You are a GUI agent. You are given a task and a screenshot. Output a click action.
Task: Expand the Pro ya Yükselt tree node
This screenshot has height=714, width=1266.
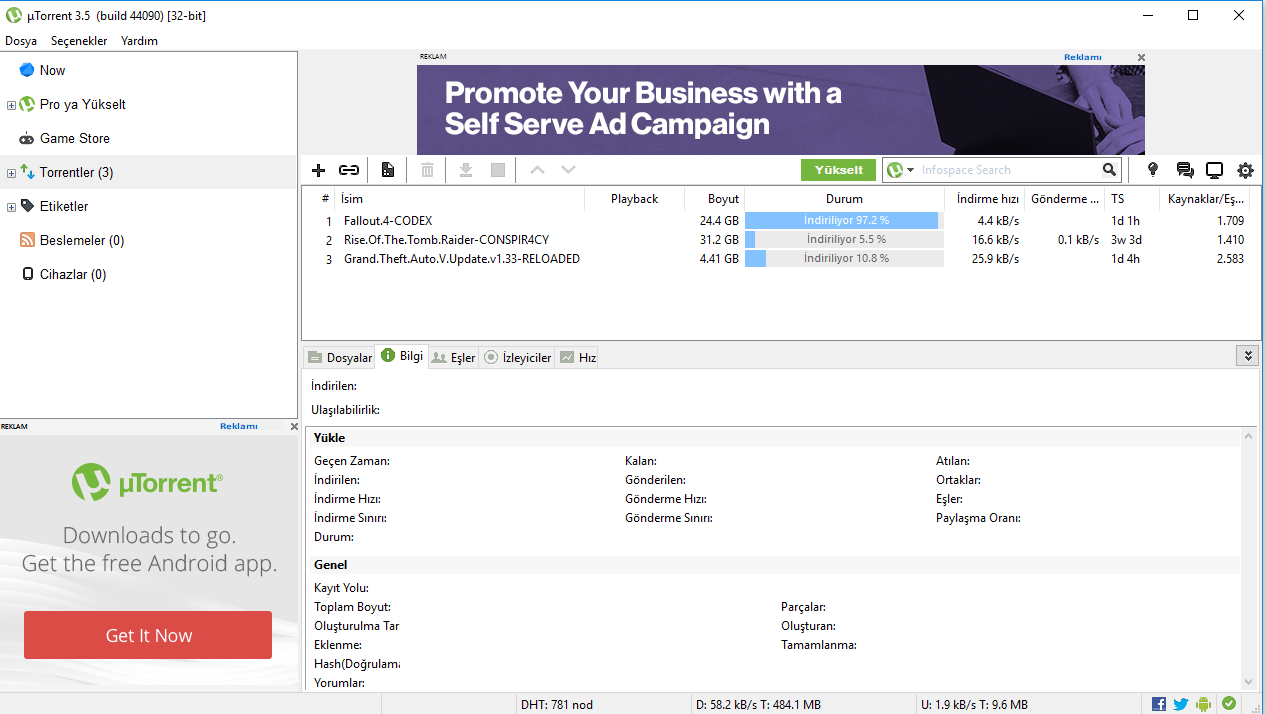click(x=11, y=105)
